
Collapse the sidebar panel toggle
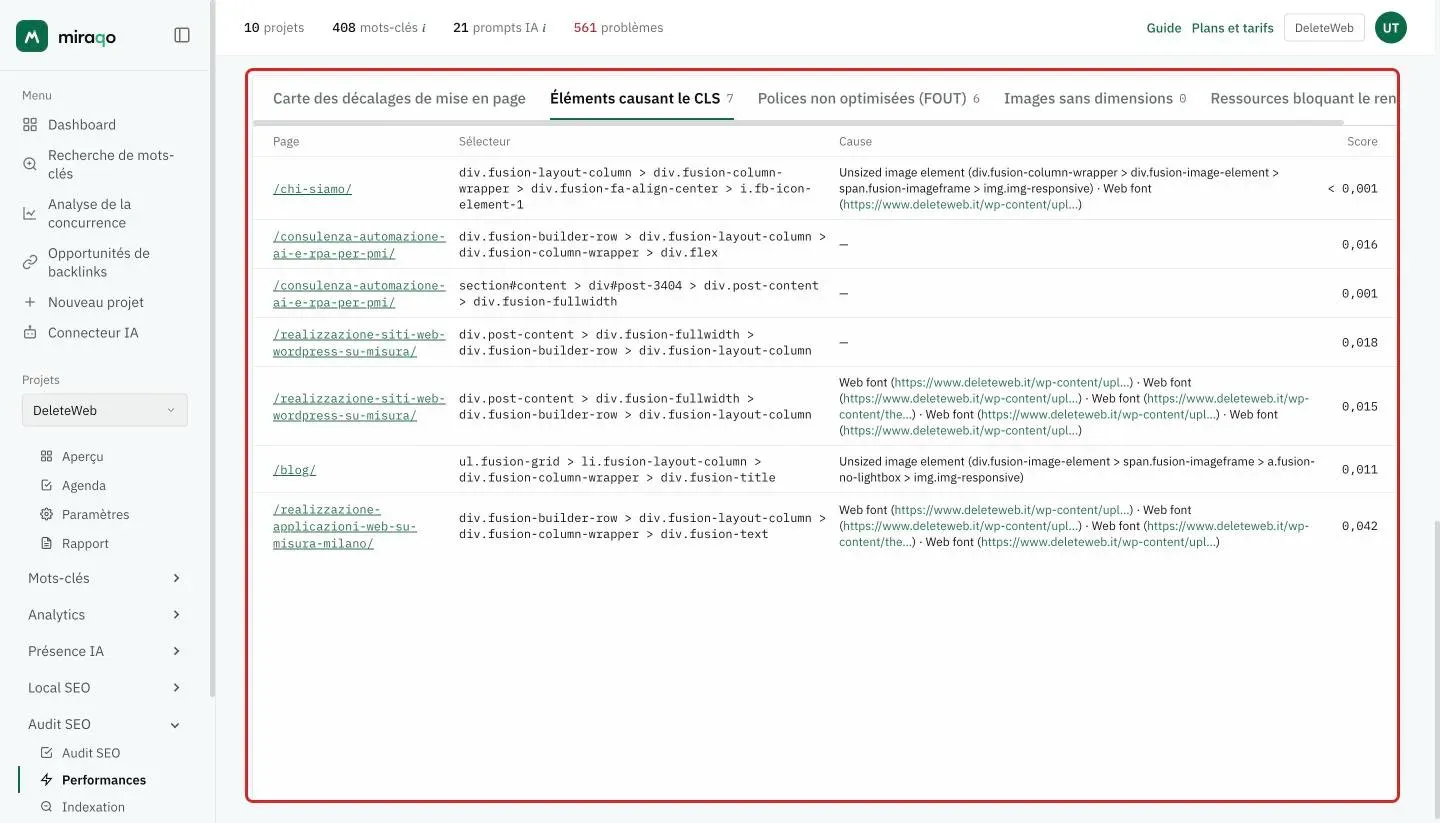pos(182,35)
